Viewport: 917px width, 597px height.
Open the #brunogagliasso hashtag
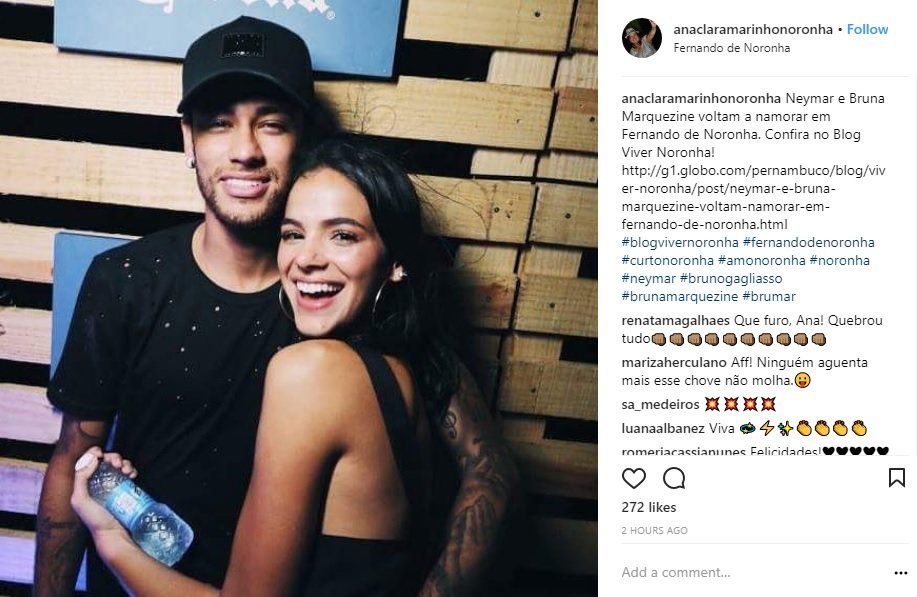point(730,279)
